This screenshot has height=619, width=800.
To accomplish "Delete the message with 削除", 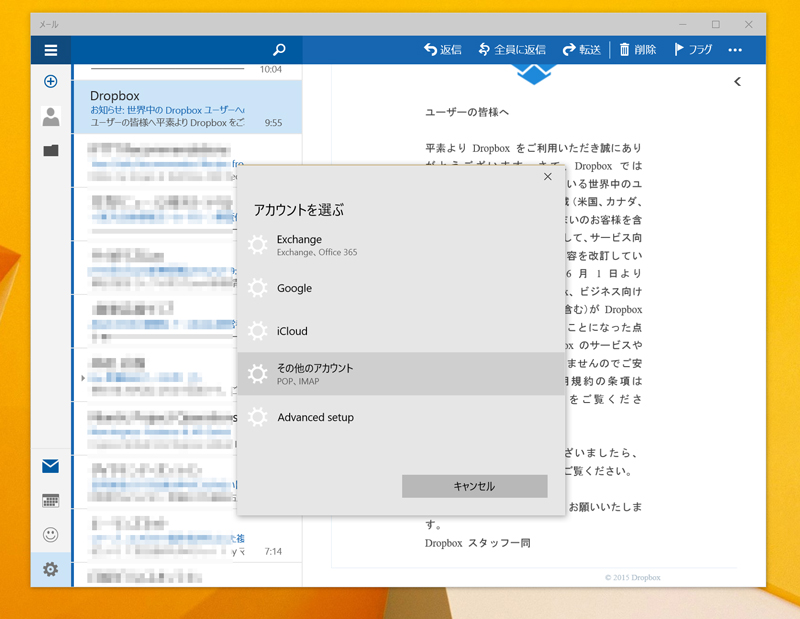I will pyautogui.click(x=638, y=49).
